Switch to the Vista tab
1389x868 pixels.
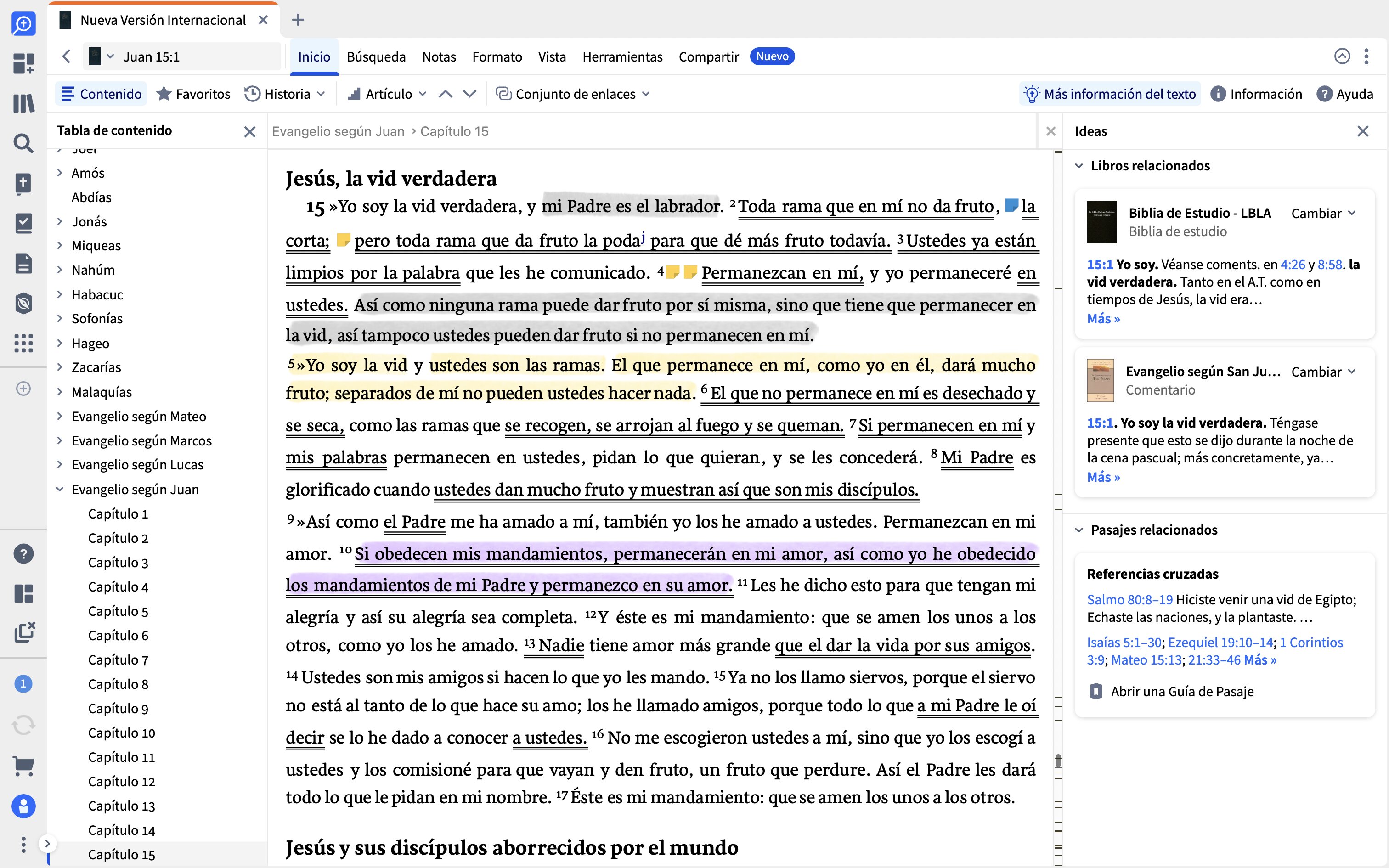pos(552,56)
